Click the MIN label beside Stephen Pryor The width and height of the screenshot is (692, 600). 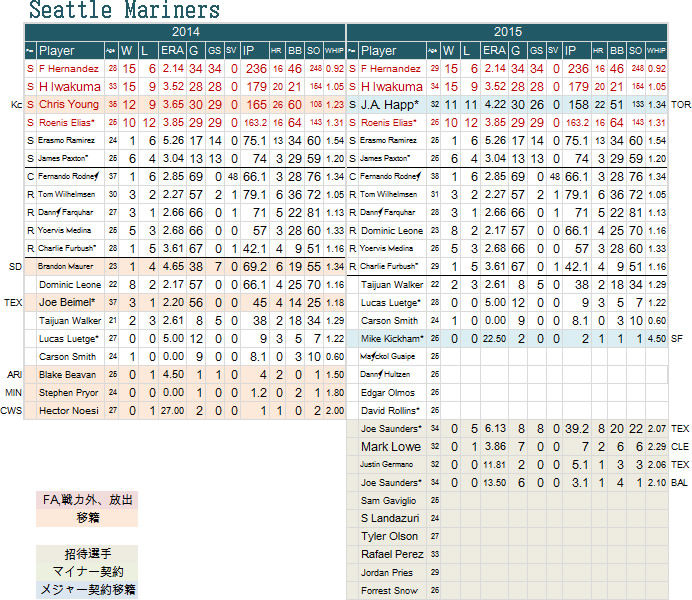click(13, 393)
